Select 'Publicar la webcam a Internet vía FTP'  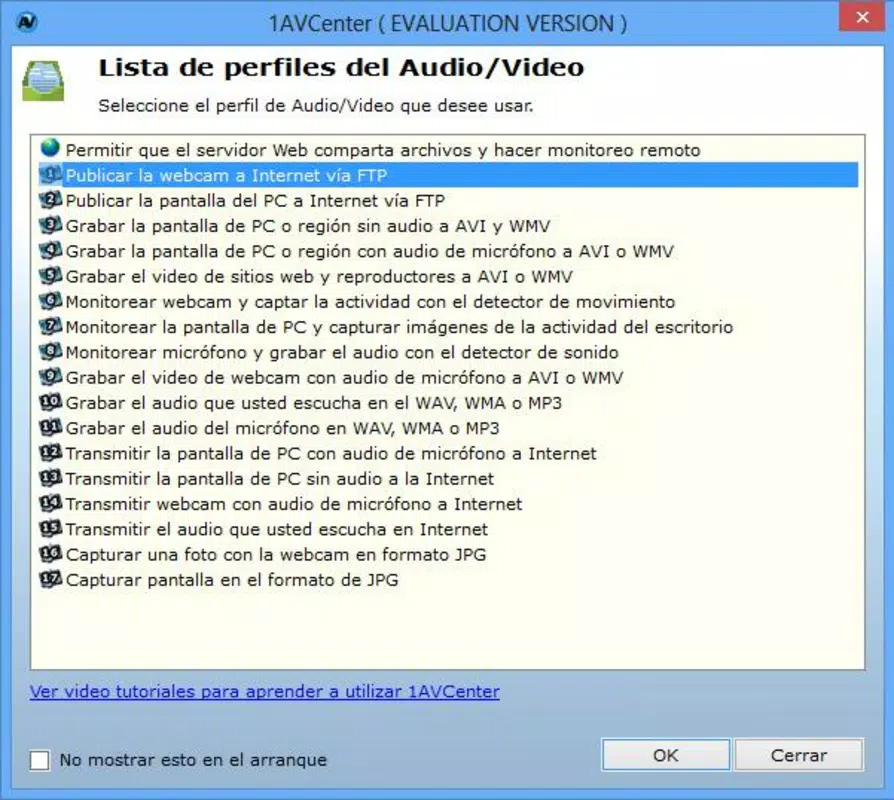click(226, 175)
